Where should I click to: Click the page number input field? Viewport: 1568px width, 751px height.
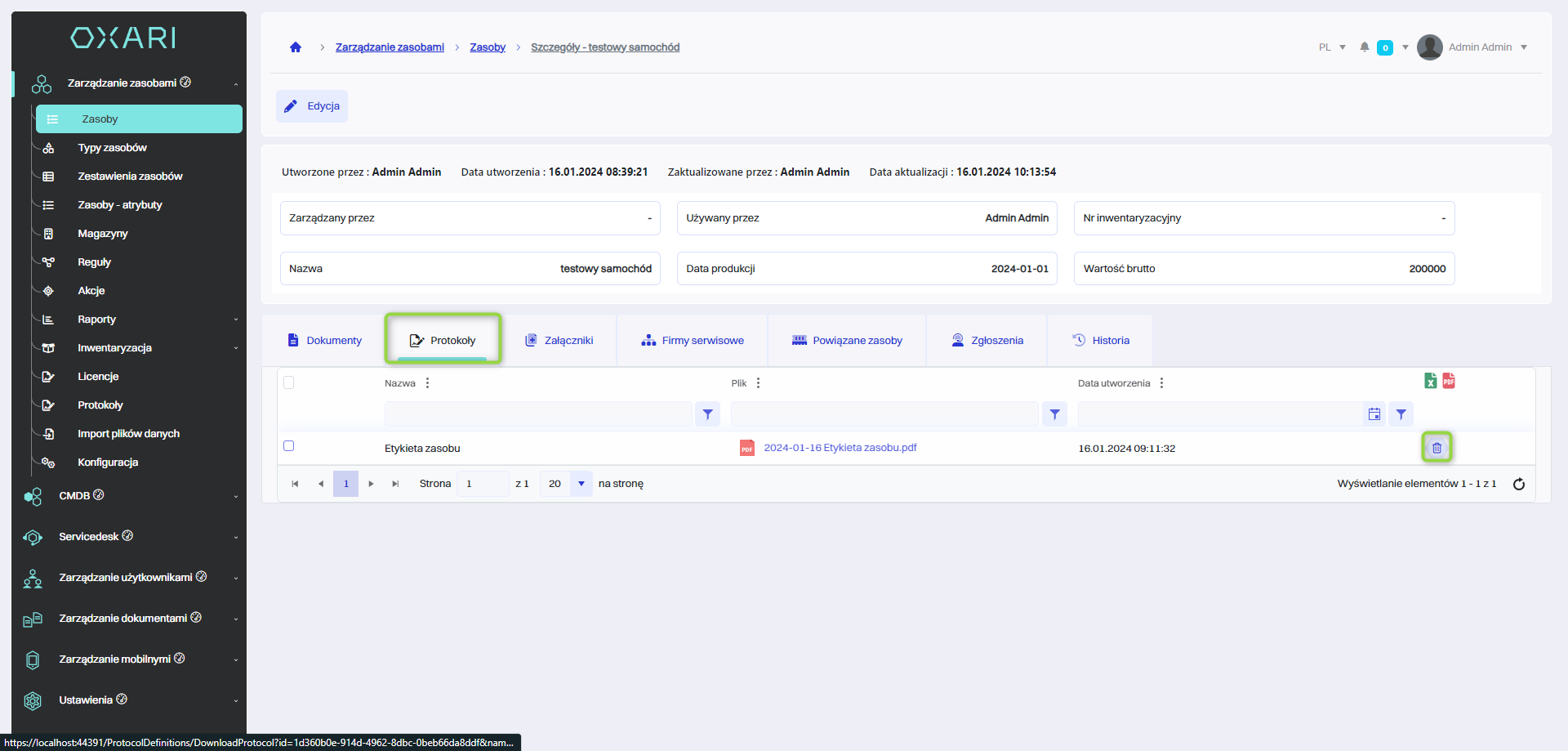tap(483, 484)
